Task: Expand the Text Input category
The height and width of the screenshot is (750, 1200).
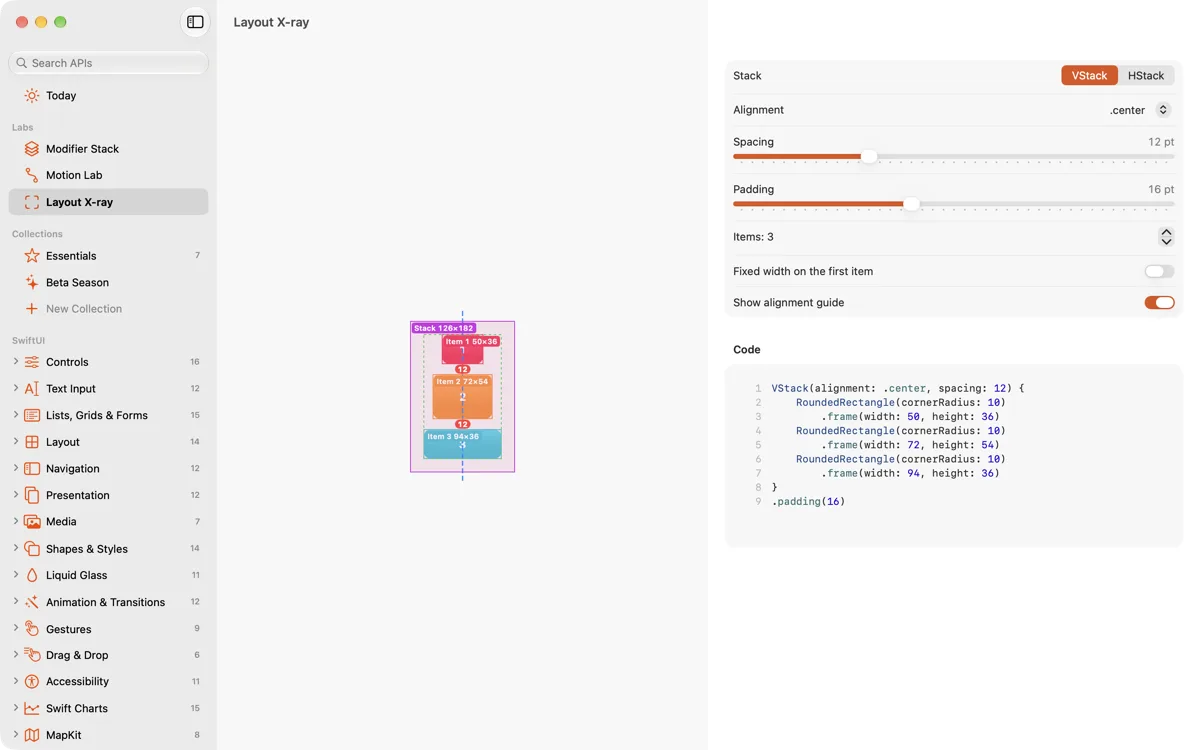Action: [x=16, y=389]
